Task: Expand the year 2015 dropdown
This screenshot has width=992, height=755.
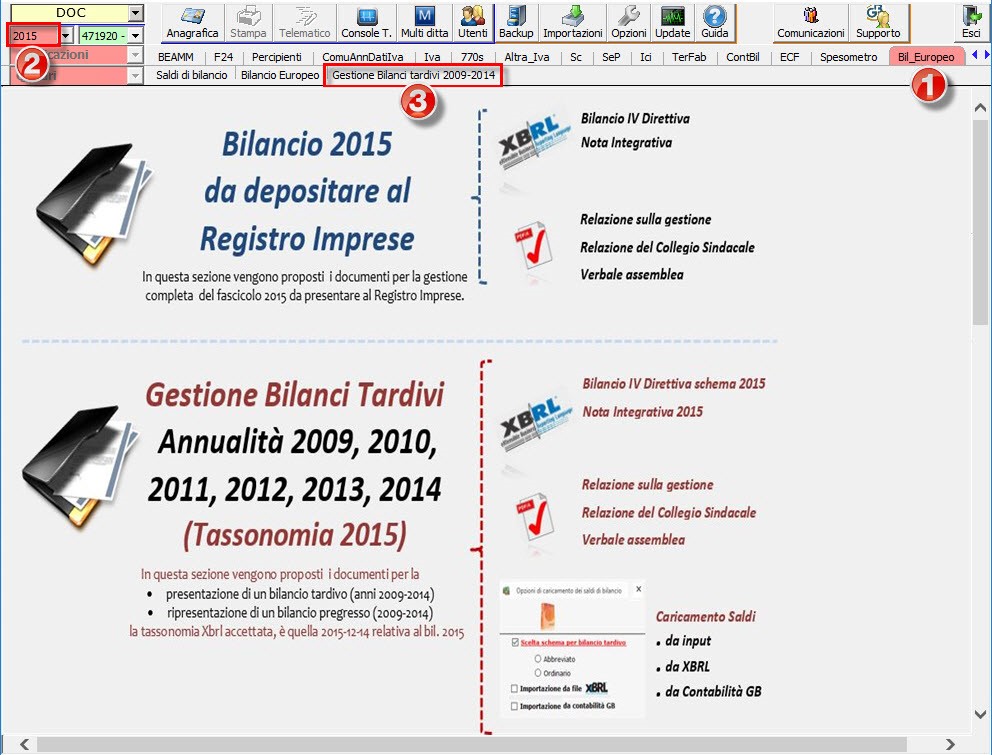Action: click(66, 36)
